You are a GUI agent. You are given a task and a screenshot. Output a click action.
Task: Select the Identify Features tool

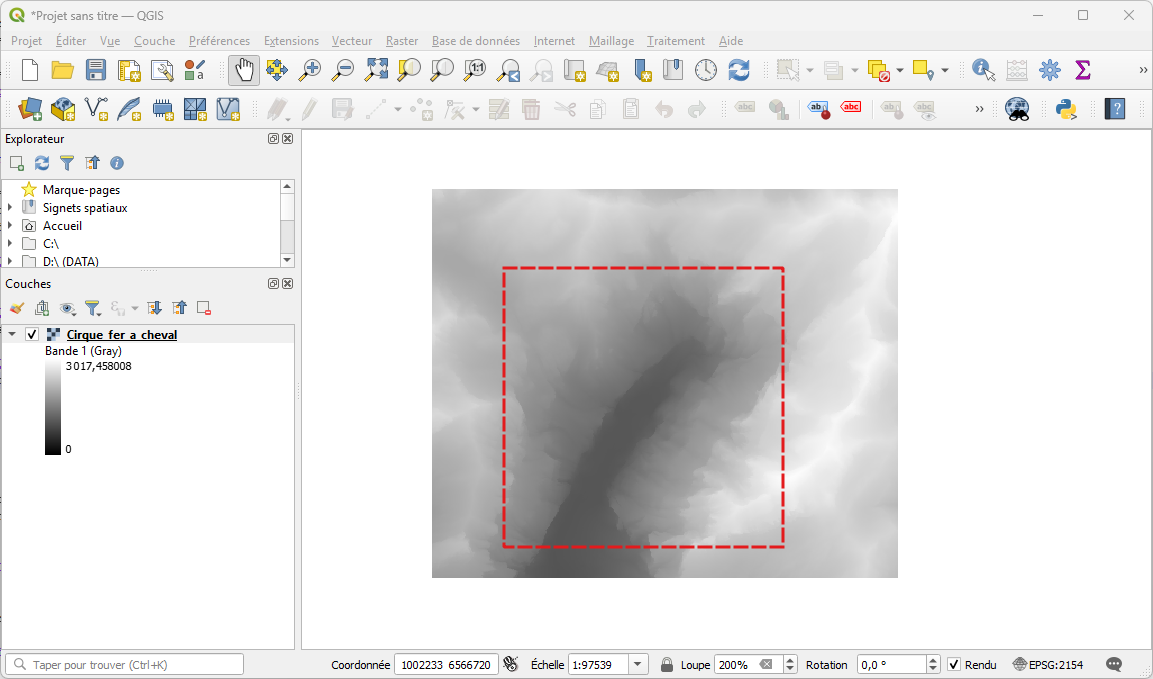(983, 70)
